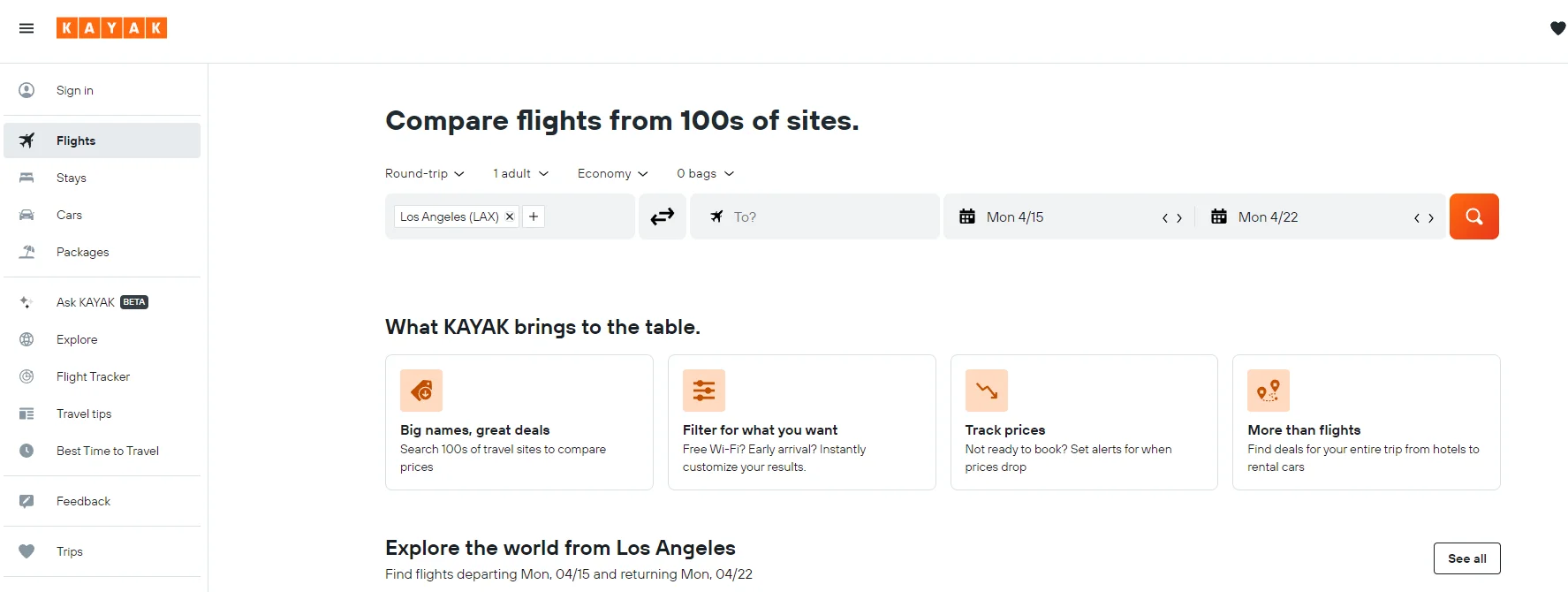
Task: Click the Filter for what you want sliders icon
Action: coord(704,391)
